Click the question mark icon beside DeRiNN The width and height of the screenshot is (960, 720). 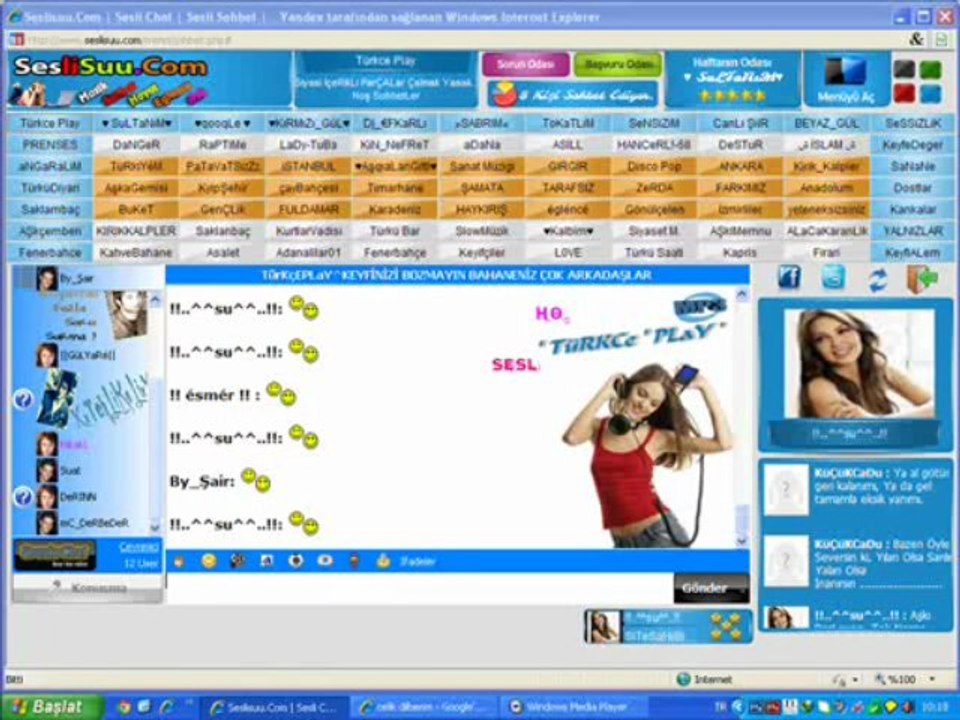tap(23, 497)
